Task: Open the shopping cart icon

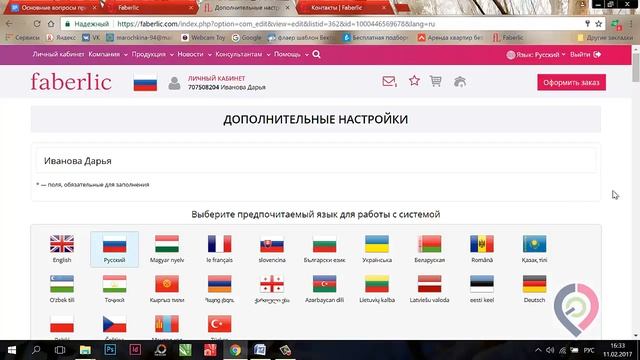Action: [436, 81]
